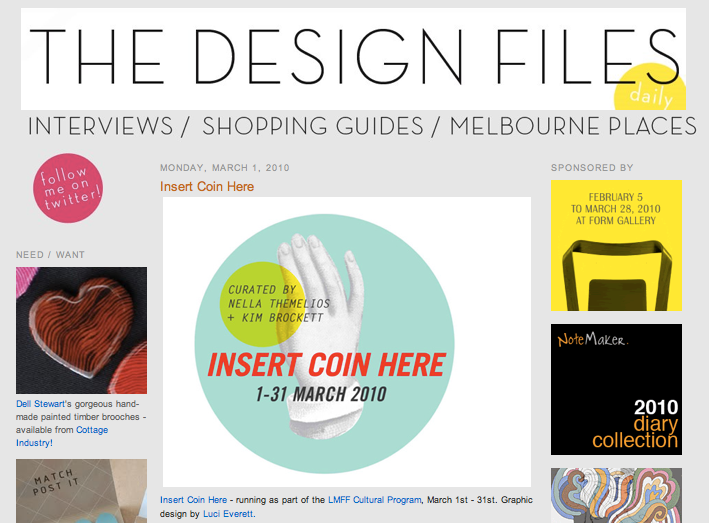Open the Melbourne Places section
This screenshot has width=709, height=523.
(x=573, y=126)
